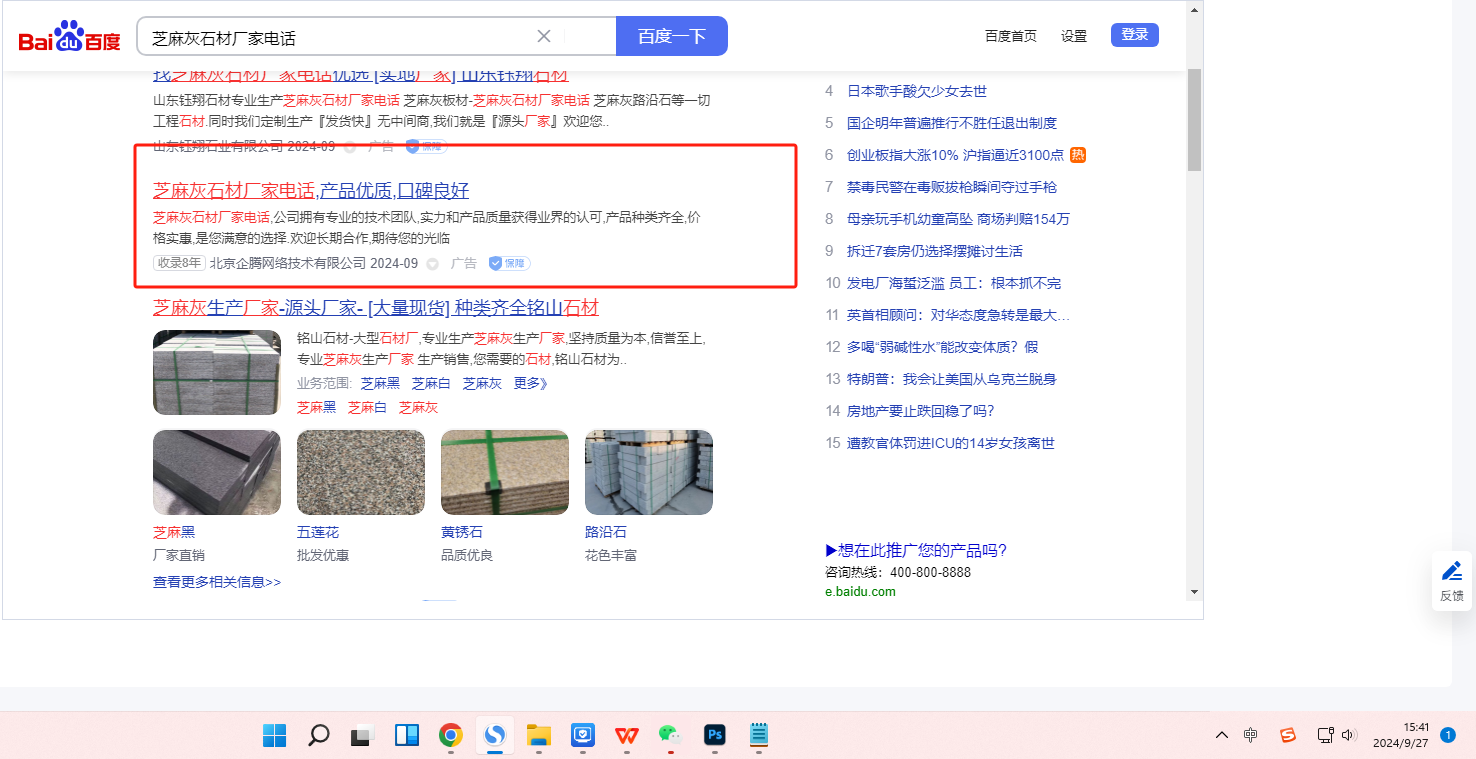Click the 黄锈石 caption link
Image resolution: width=1476 pixels, height=759 pixels.
[x=462, y=532]
